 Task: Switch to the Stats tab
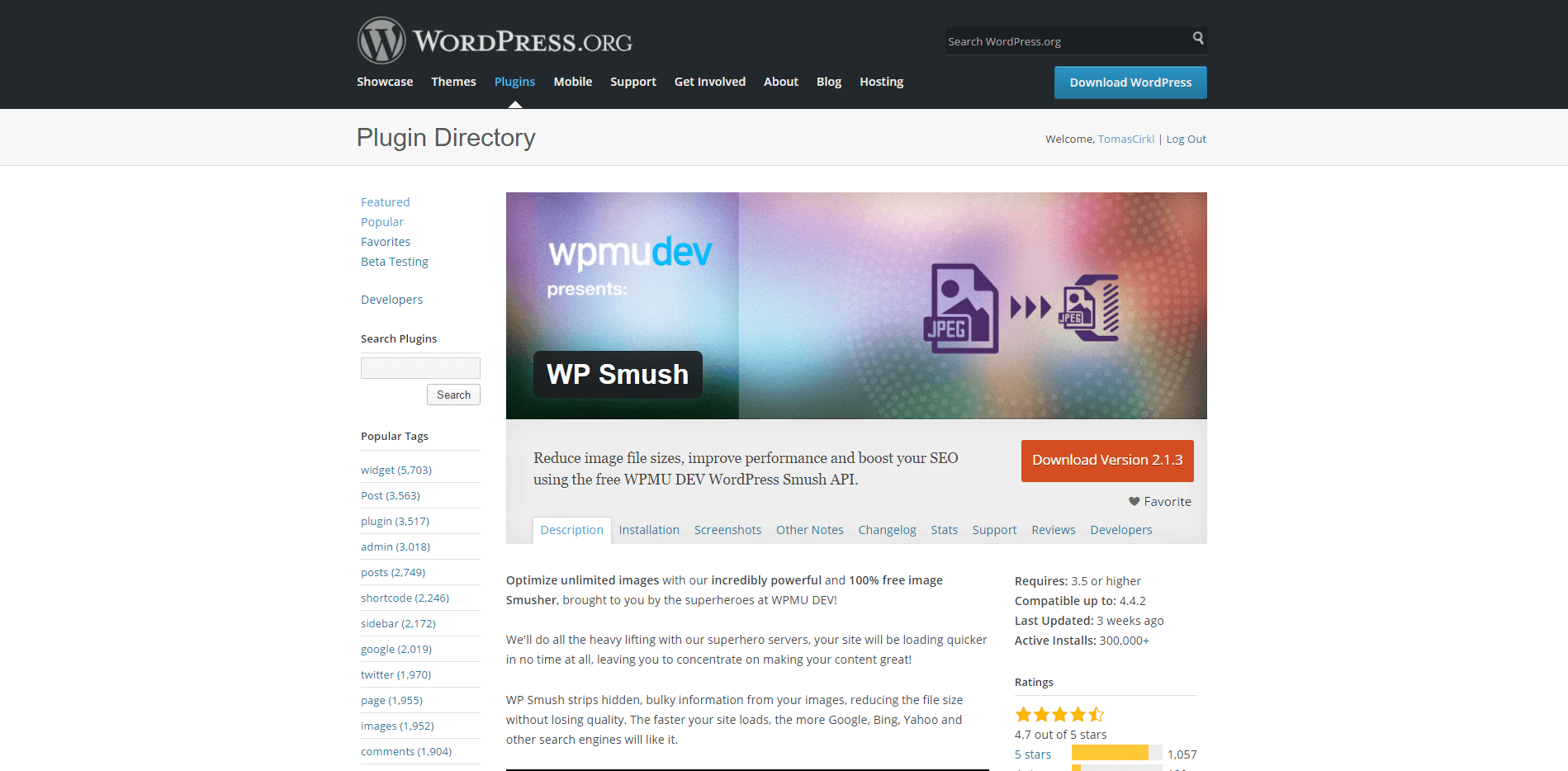click(x=945, y=530)
